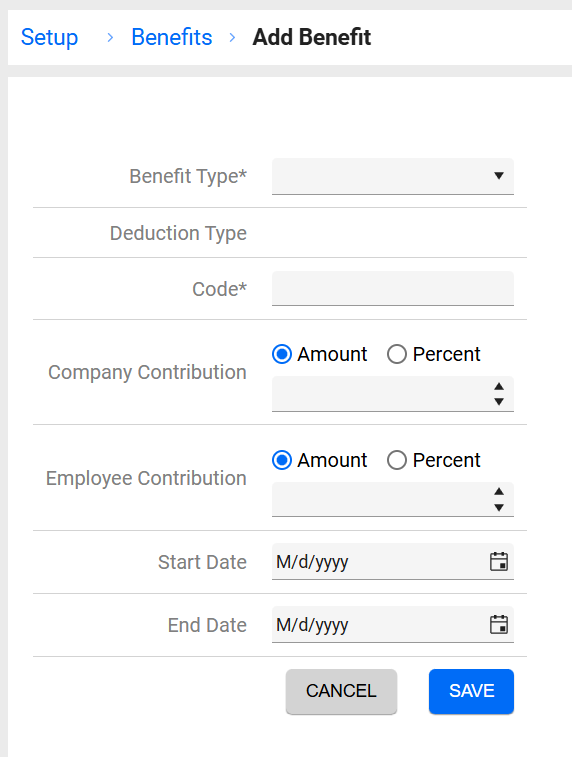Image resolution: width=572 pixels, height=757 pixels.
Task: Go to Setup breadcrumb link
Action: [49, 37]
